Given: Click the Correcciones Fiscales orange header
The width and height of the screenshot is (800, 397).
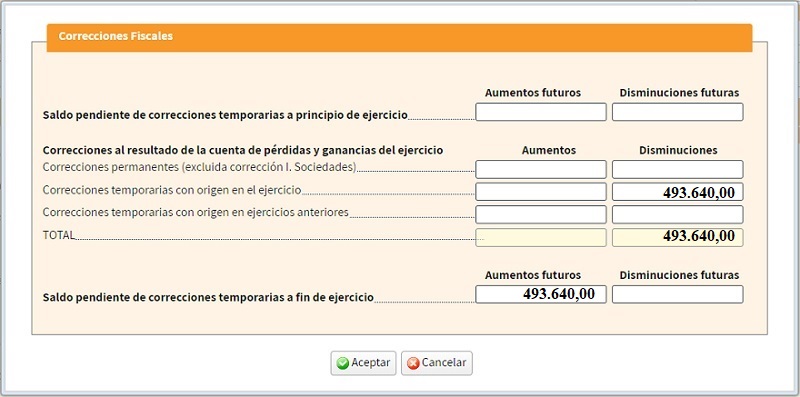Looking at the screenshot, I should pos(399,37).
